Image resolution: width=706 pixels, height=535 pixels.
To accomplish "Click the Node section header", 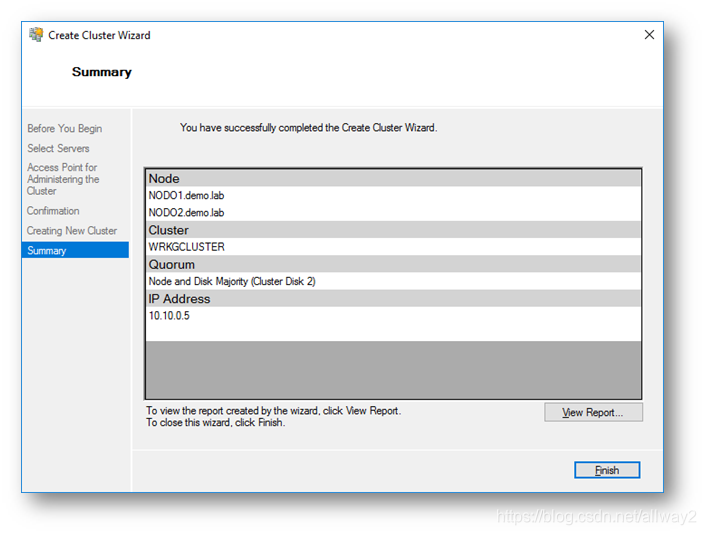I will 394,178.
